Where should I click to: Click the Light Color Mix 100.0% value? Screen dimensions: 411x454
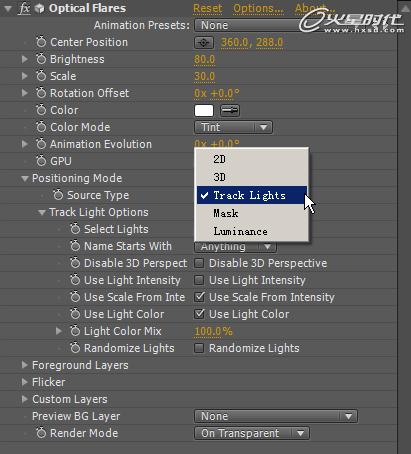tap(213, 331)
